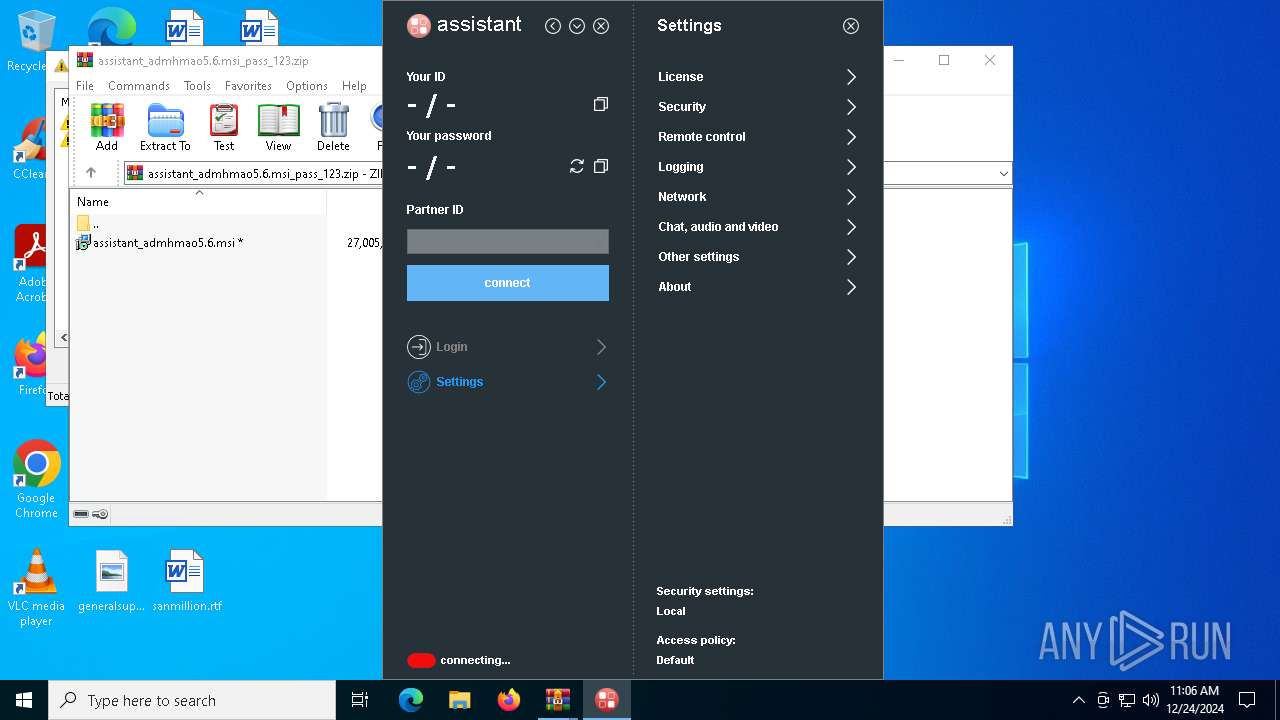Viewport: 1280px width, 720px height.
Task: Open the File menu in WinRAR
Action: tap(85, 86)
